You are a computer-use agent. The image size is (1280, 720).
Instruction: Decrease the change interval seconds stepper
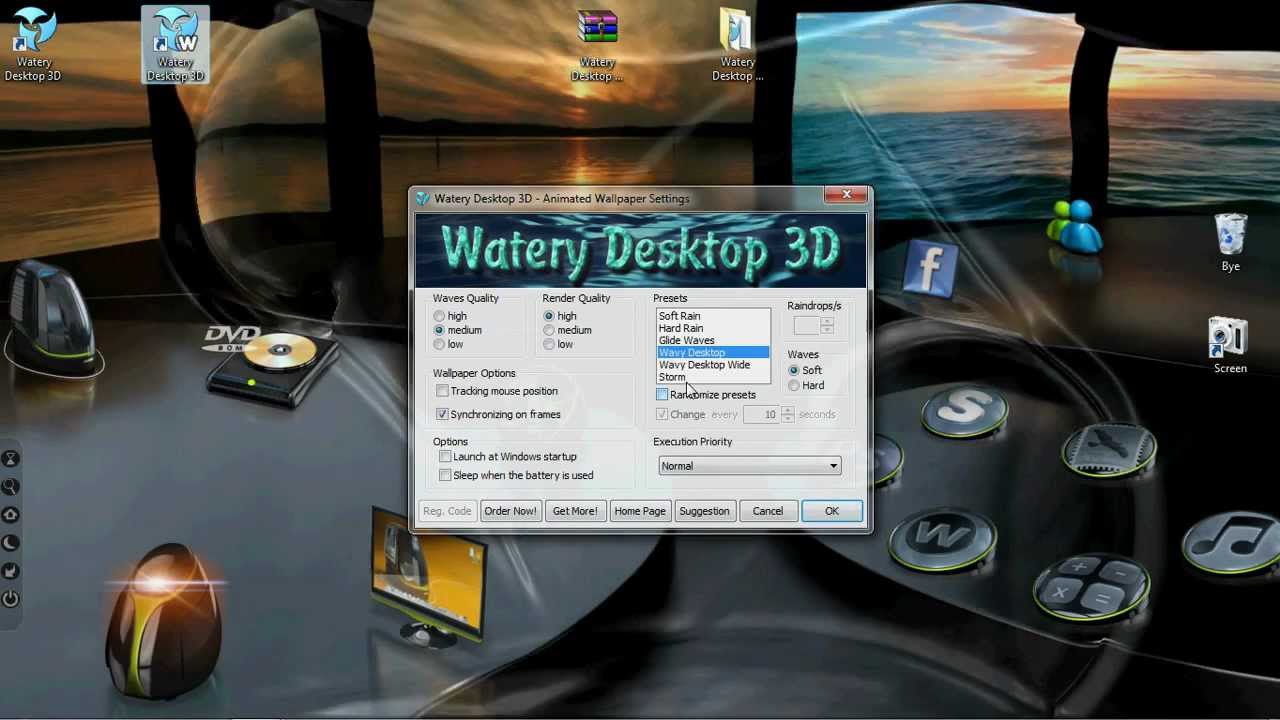coord(787,418)
